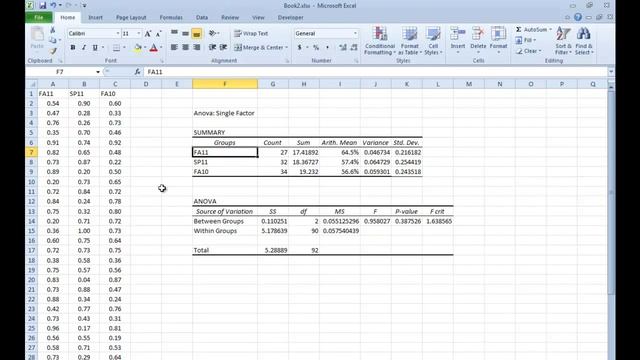Image resolution: width=640 pixels, height=360 pixels.
Task: Click the Name Box showing F7
Action: 60,72
